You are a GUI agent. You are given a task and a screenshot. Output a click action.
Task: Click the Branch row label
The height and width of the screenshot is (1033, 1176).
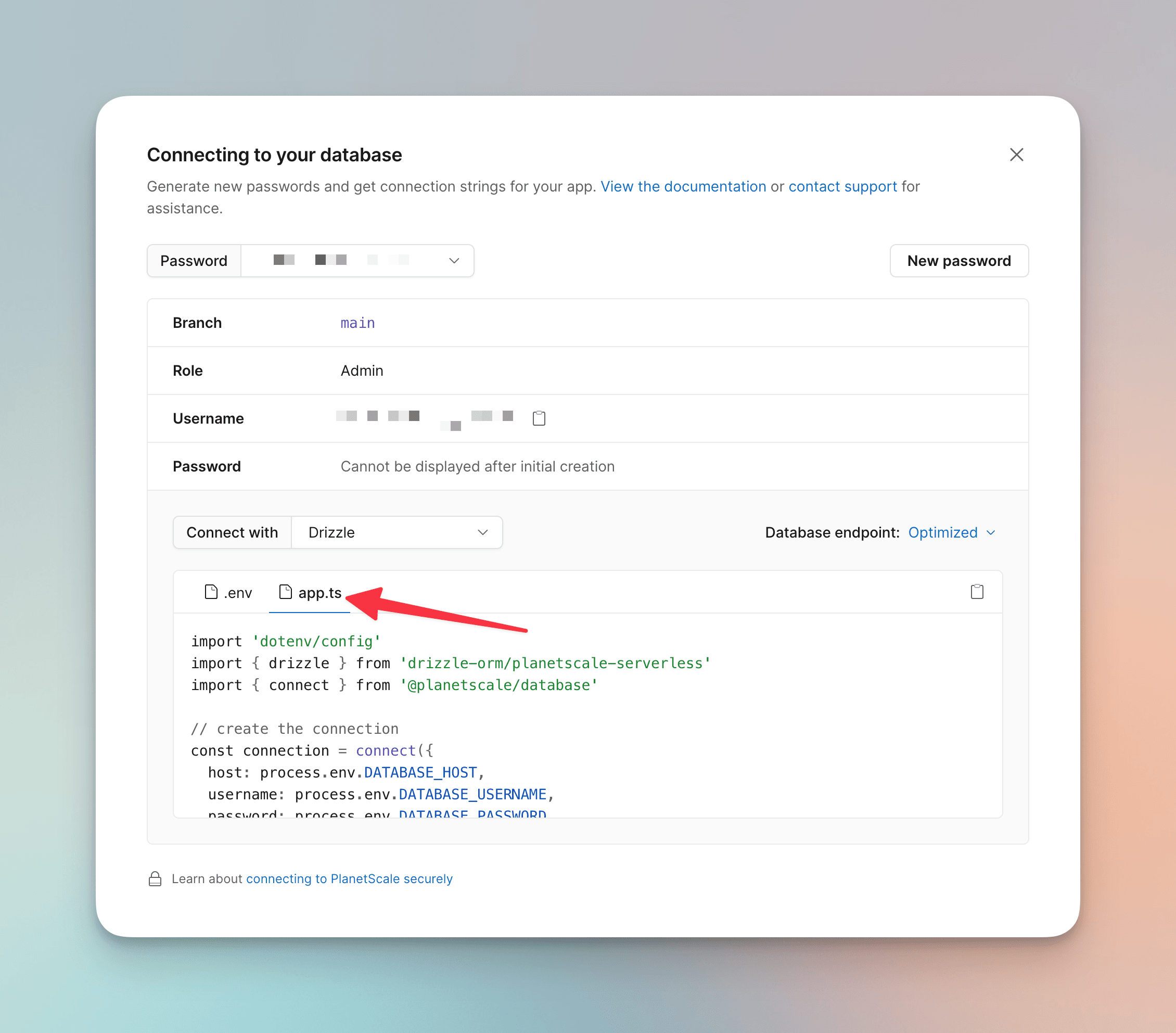(x=197, y=323)
